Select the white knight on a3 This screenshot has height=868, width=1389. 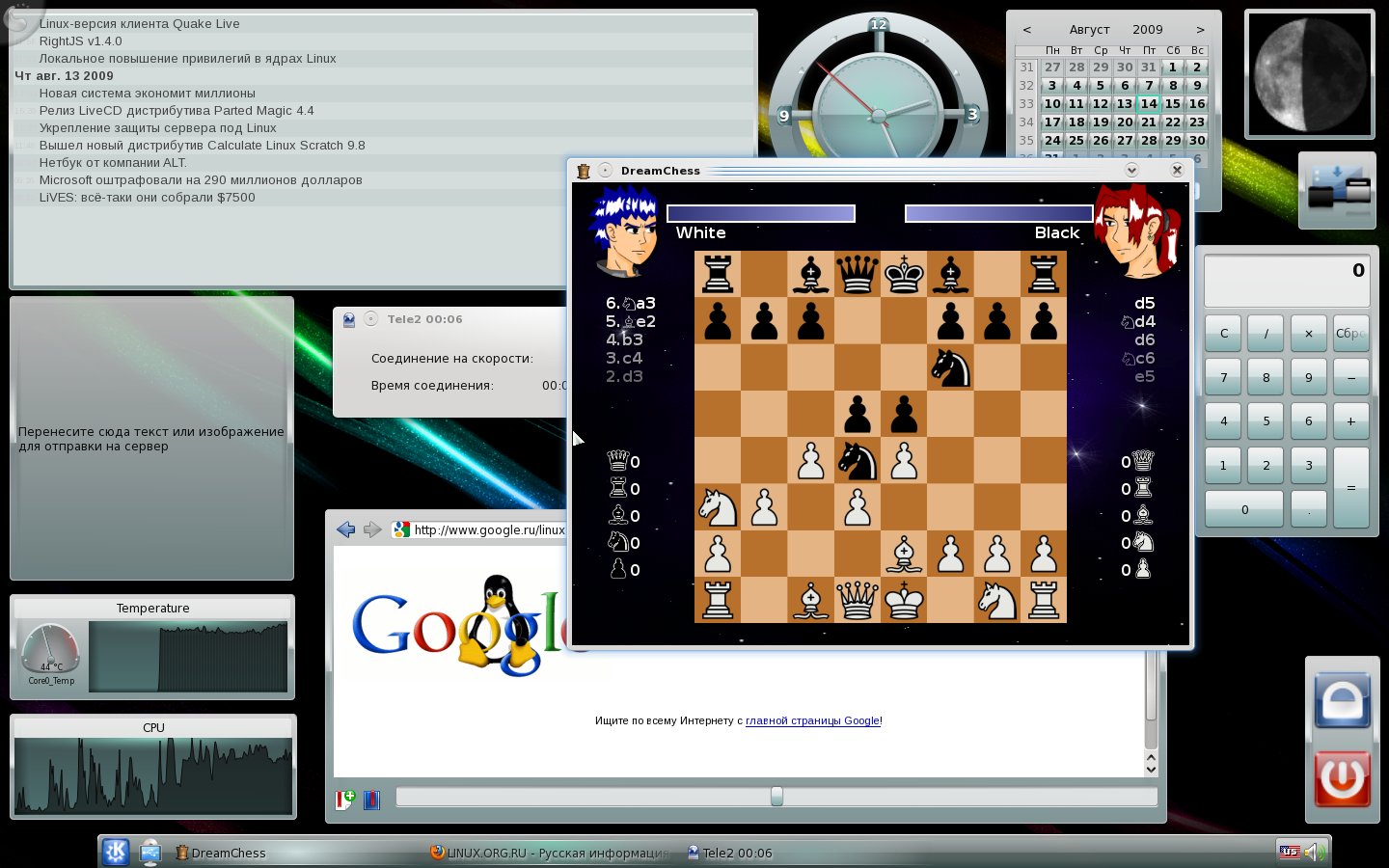click(718, 506)
